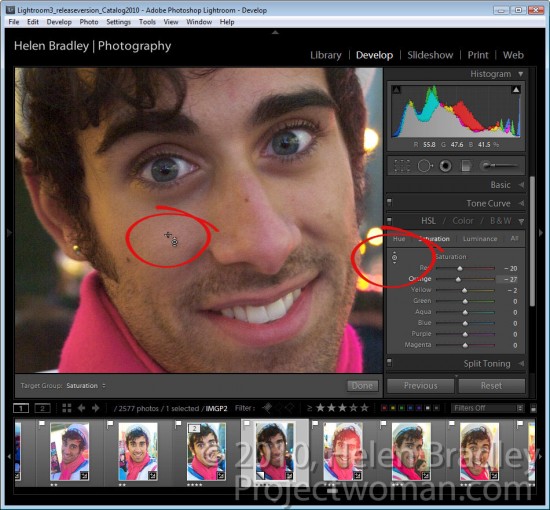Screen dimensions: 550x510
Task: Go to next photo with forward arrow
Action: pyautogui.click(x=95, y=408)
